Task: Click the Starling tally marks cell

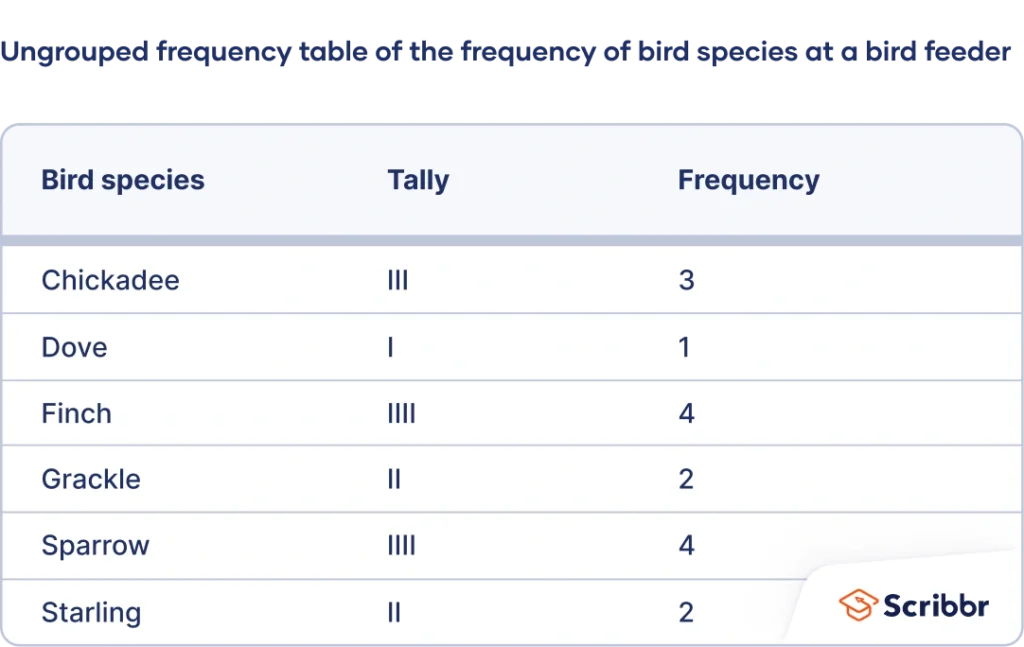Action: point(394,612)
